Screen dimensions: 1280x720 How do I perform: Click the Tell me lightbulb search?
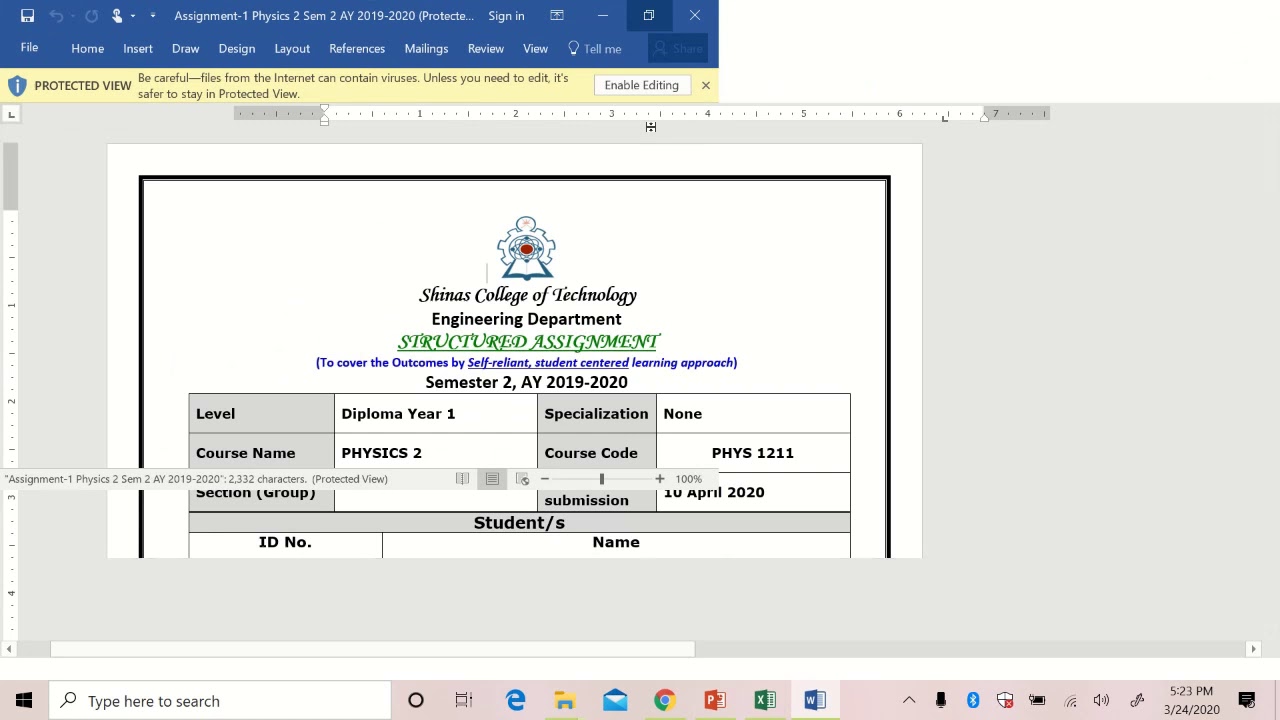pos(594,49)
